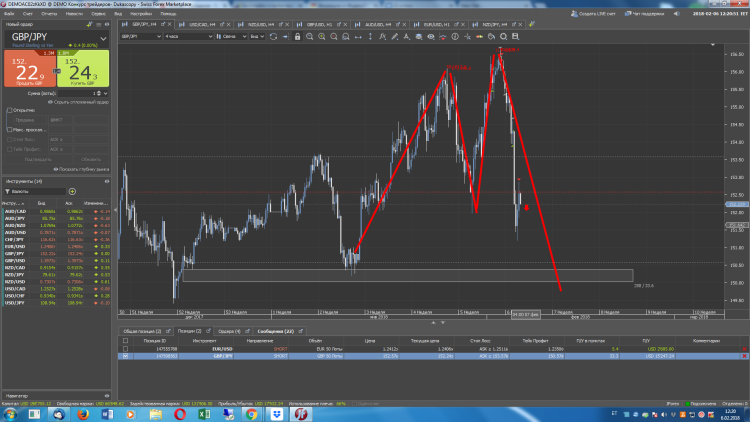
Task: Click the hide pending order link
Action: coord(78,102)
